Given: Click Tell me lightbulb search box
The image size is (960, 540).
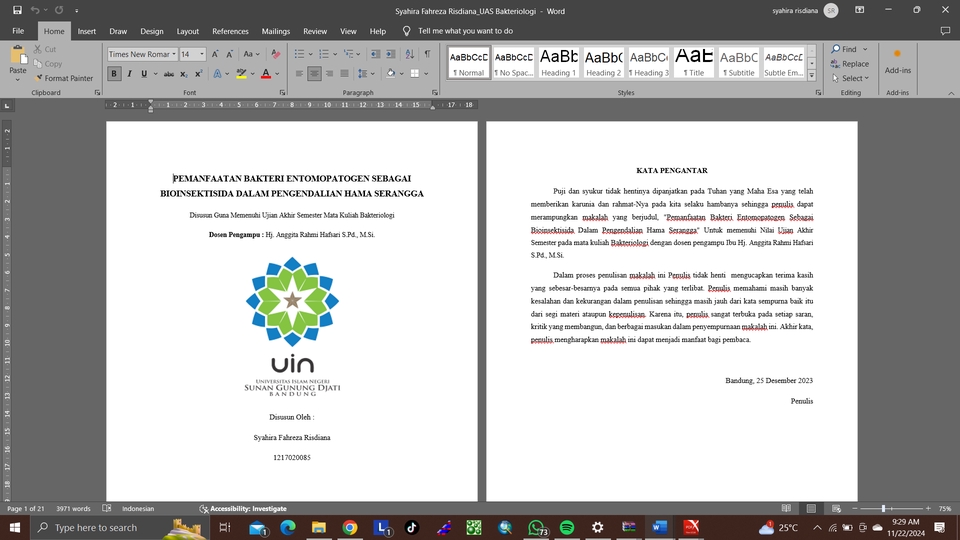Looking at the screenshot, I should click(458, 31).
